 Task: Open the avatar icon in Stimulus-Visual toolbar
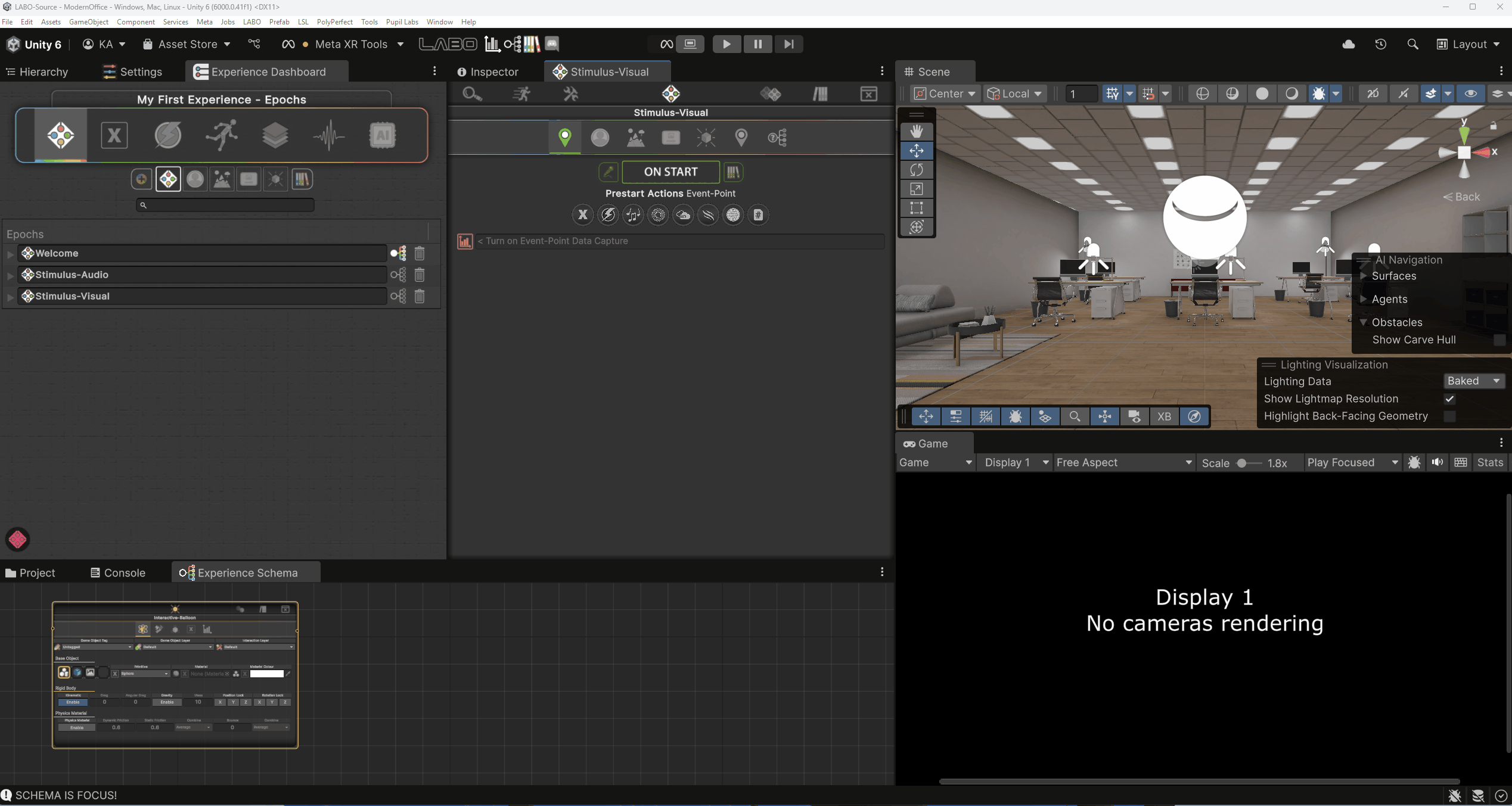point(600,138)
